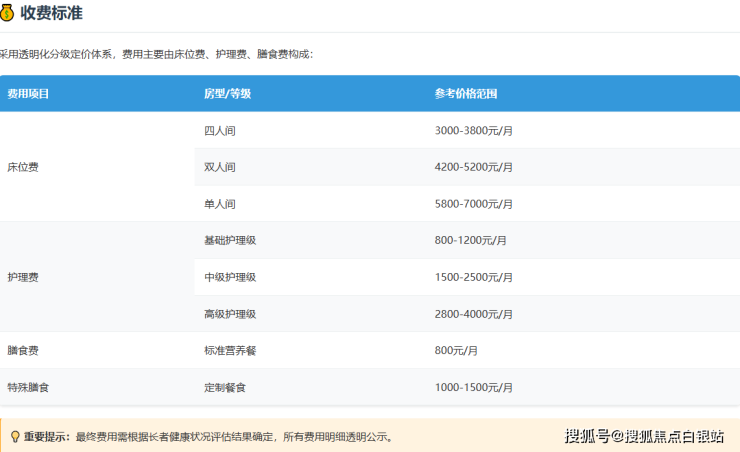Screen dimensions: 740x452
Task: Click the 参考价格范围 column header
Action: click(x=466, y=94)
